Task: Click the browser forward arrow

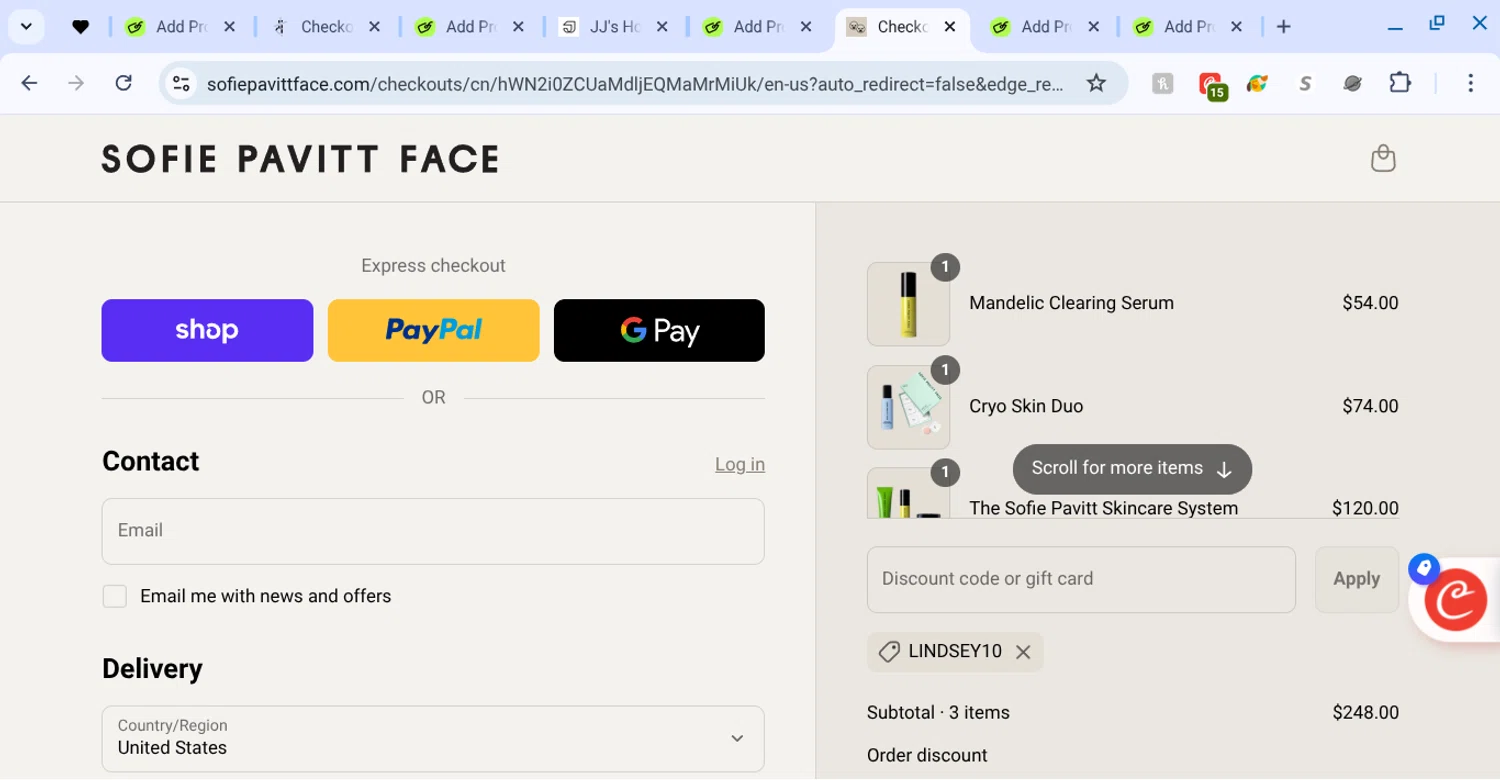Action: coord(76,83)
